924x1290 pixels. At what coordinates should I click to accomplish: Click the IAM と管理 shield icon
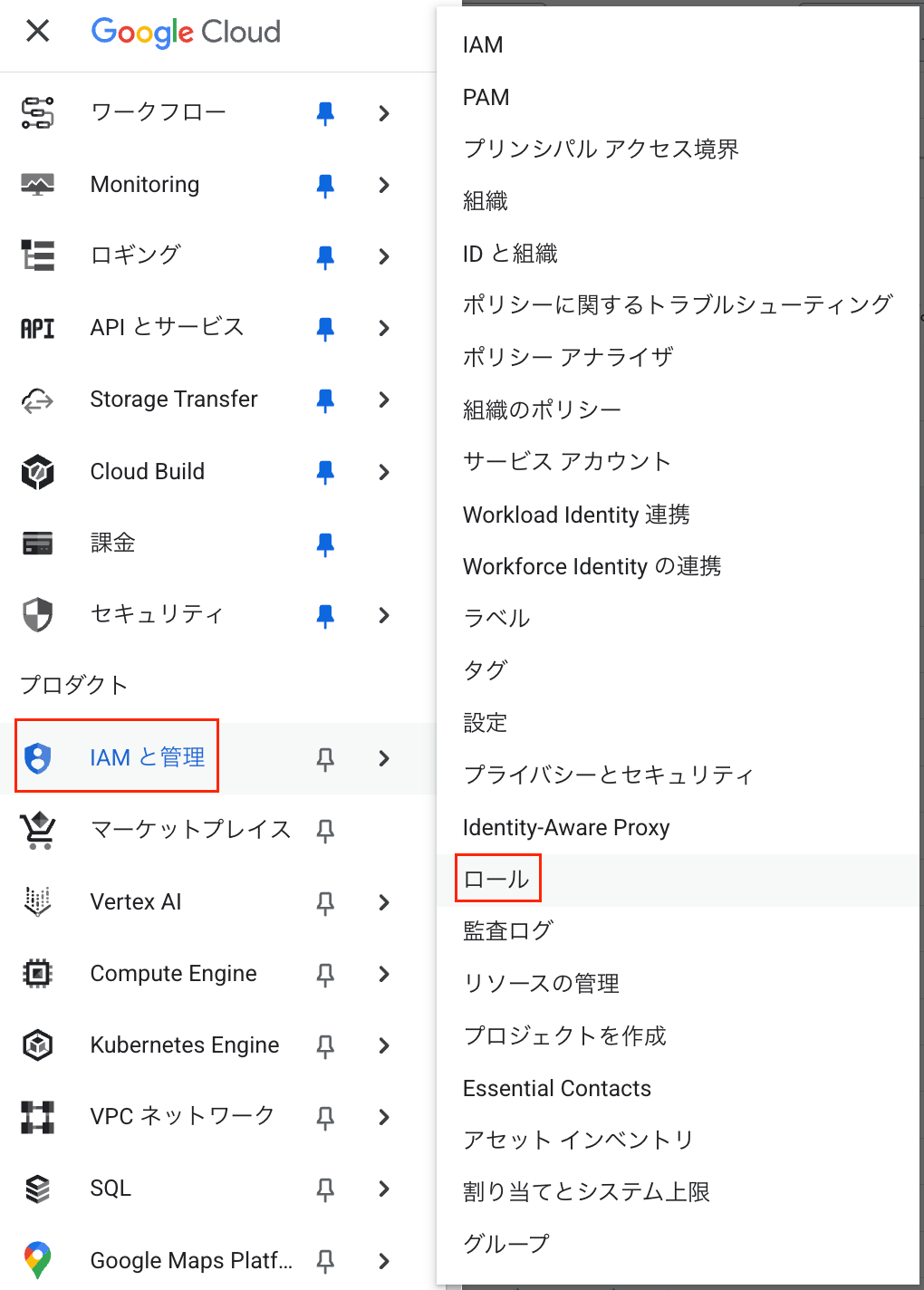[x=37, y=758]
